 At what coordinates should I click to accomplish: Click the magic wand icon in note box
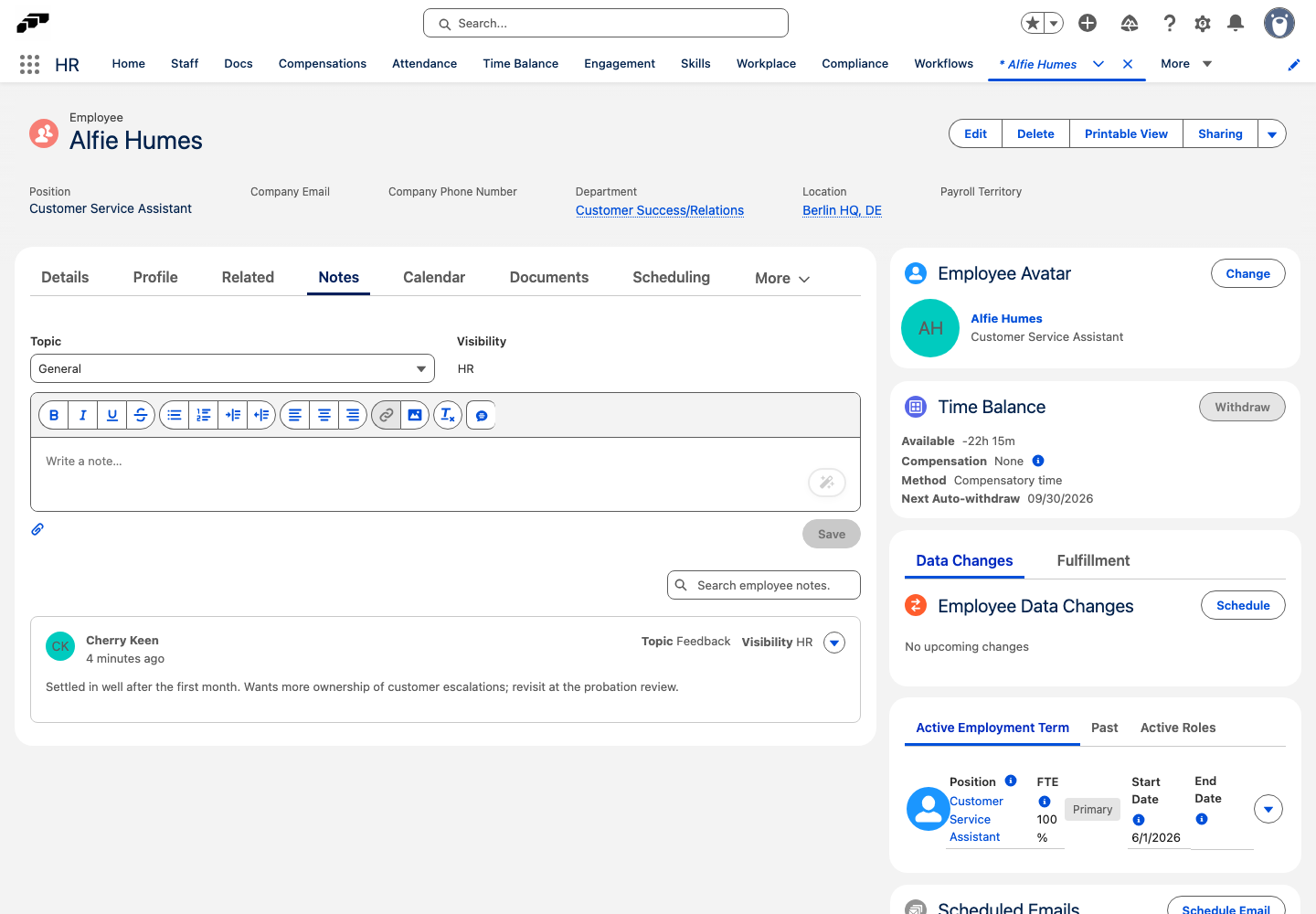click(x=827, y=483)
